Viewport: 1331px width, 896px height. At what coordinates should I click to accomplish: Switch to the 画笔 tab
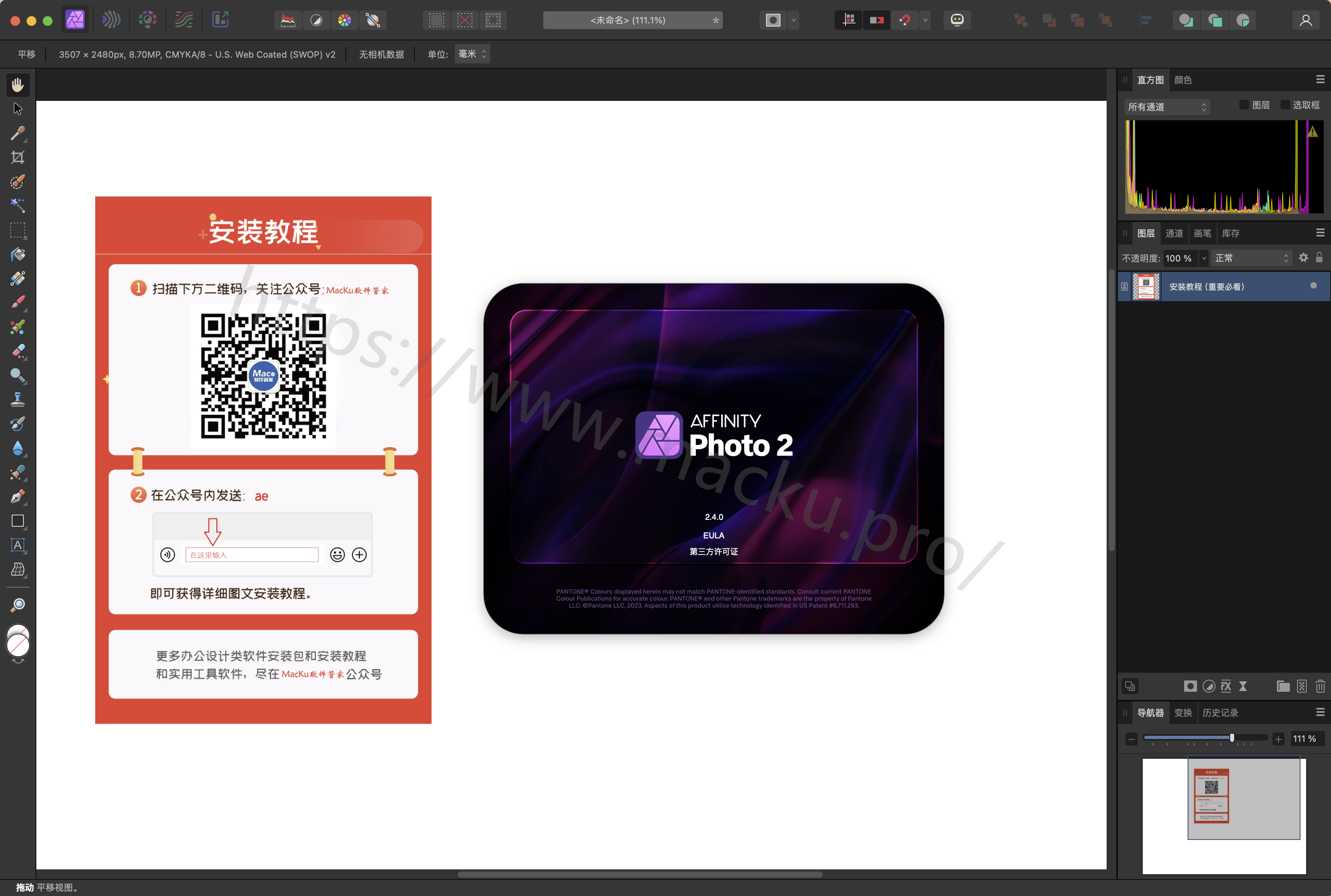pos(1202,233)
